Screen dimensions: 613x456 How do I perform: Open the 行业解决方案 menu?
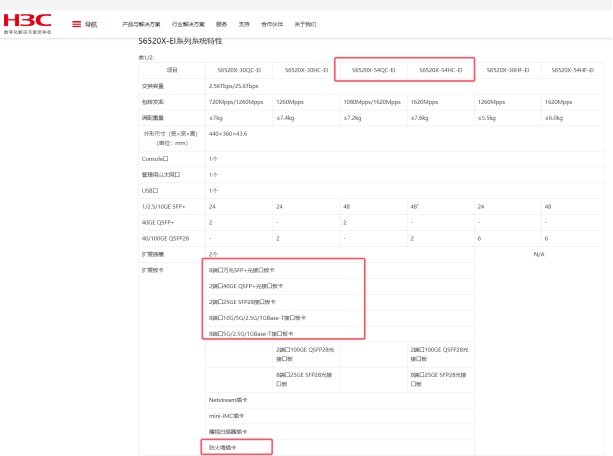[187, 23]
